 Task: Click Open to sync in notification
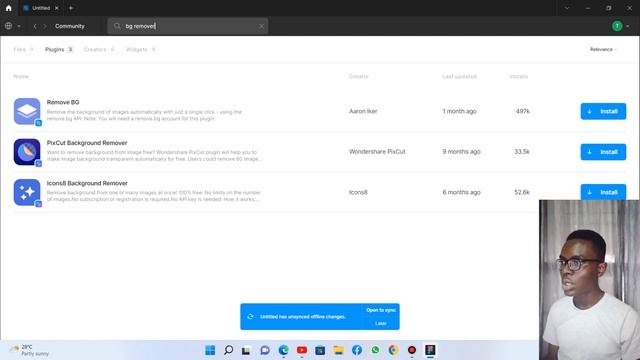(380, 310)
